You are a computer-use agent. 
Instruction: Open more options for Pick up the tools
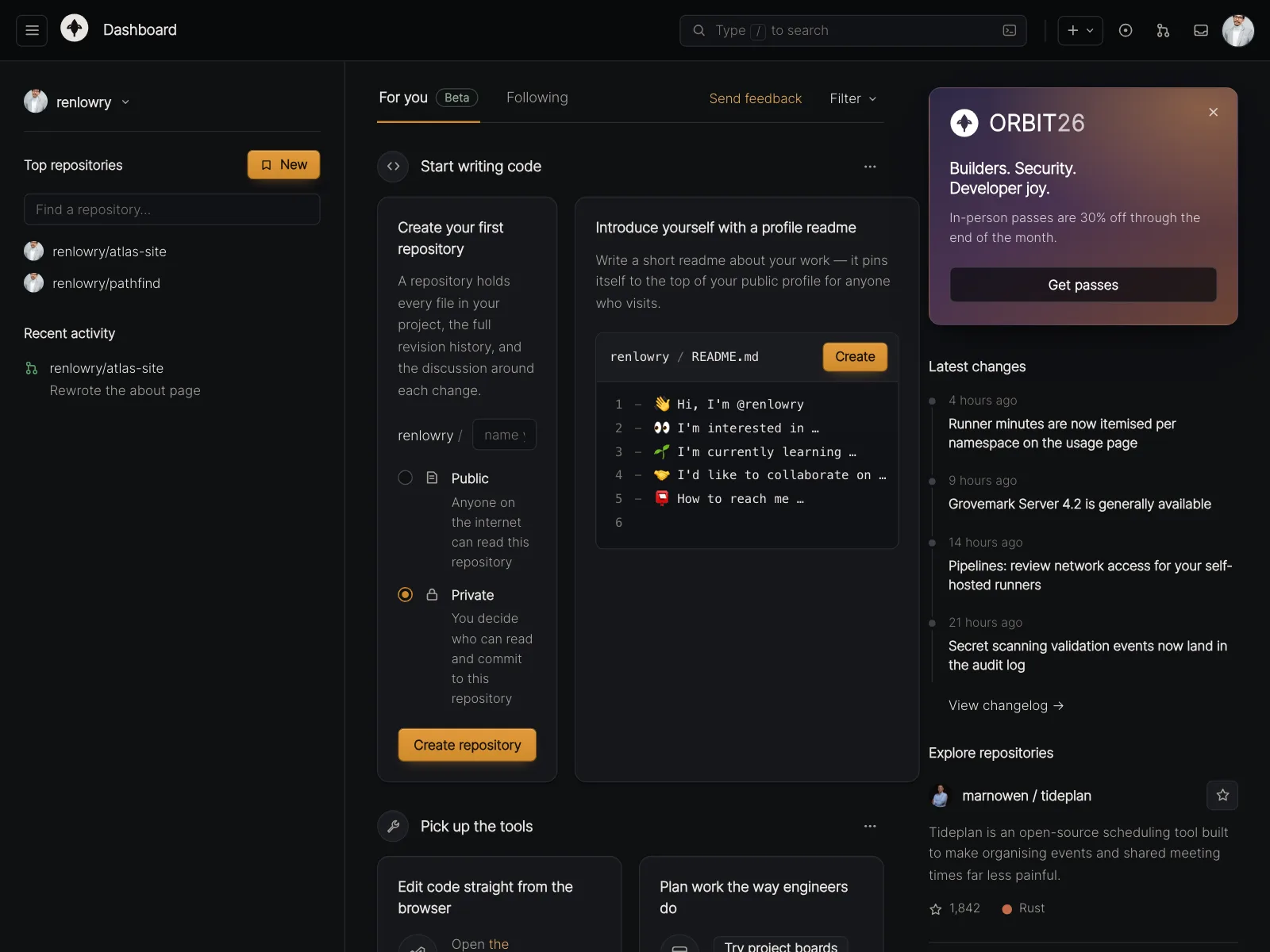[x=870, y=827]
